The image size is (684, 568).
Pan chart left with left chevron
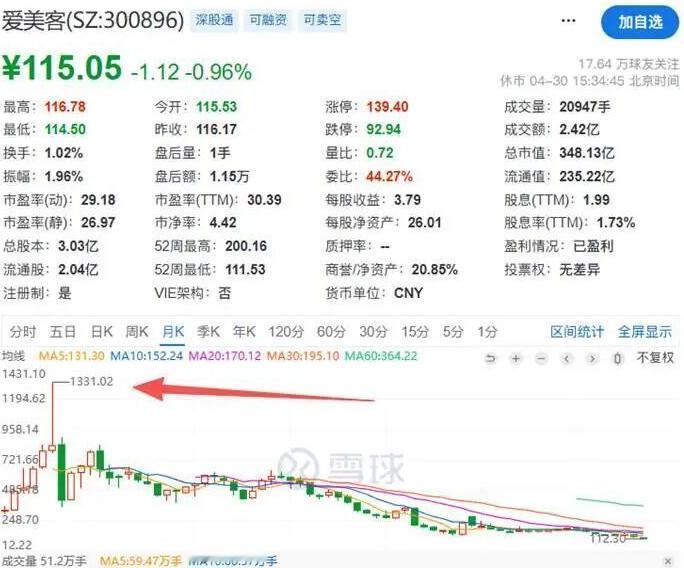point(567,359)
